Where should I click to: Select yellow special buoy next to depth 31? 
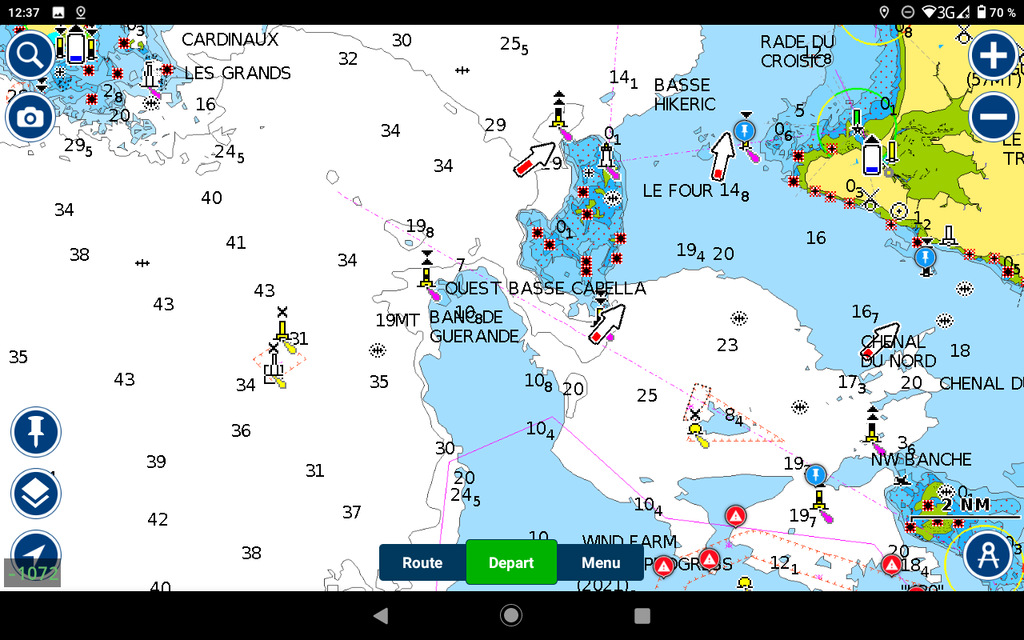pos(282,326)
